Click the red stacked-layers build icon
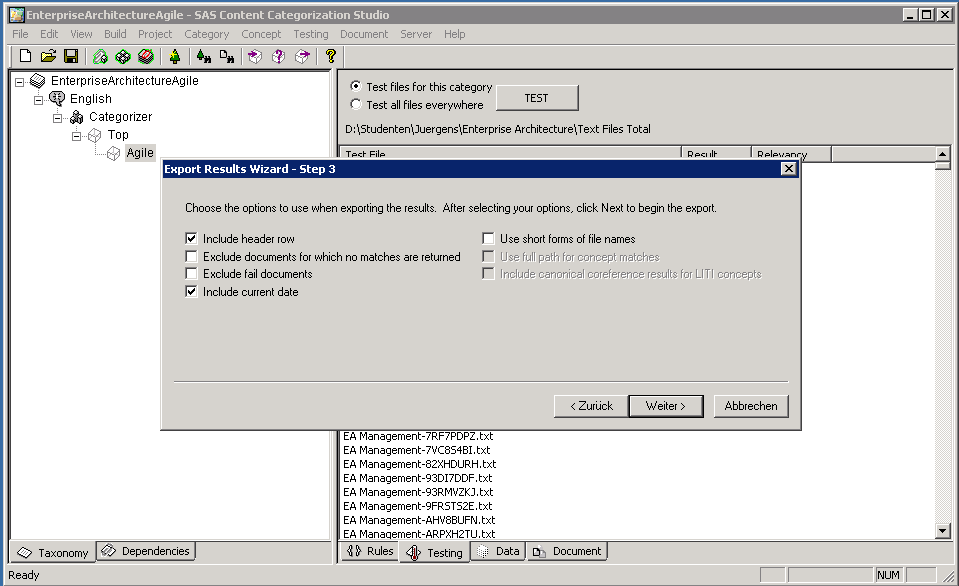Image resolution: width=959 pixels, height=586 pixels. [x=146, y=57]
